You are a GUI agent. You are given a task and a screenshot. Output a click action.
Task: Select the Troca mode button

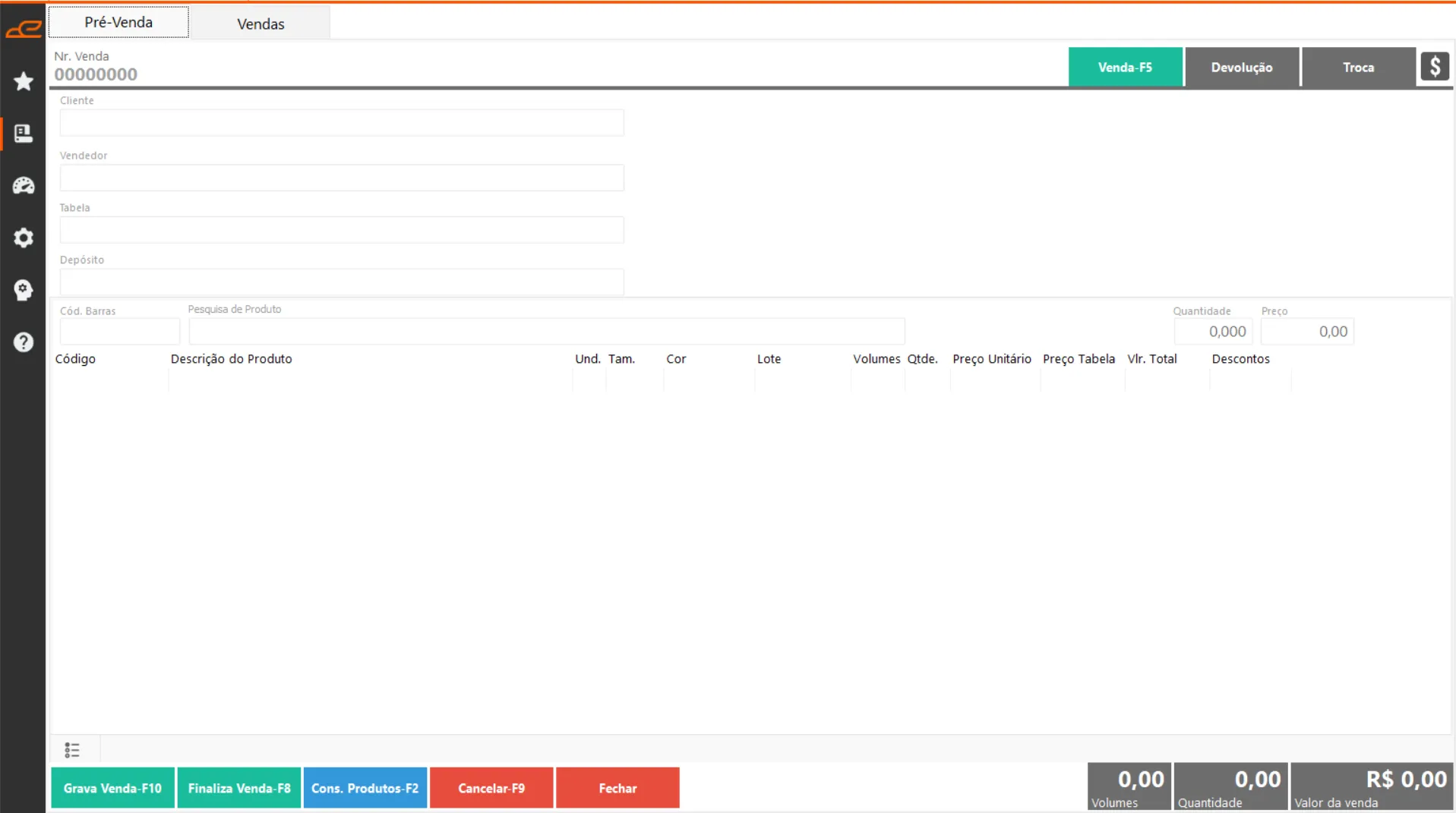[1358, 67]
